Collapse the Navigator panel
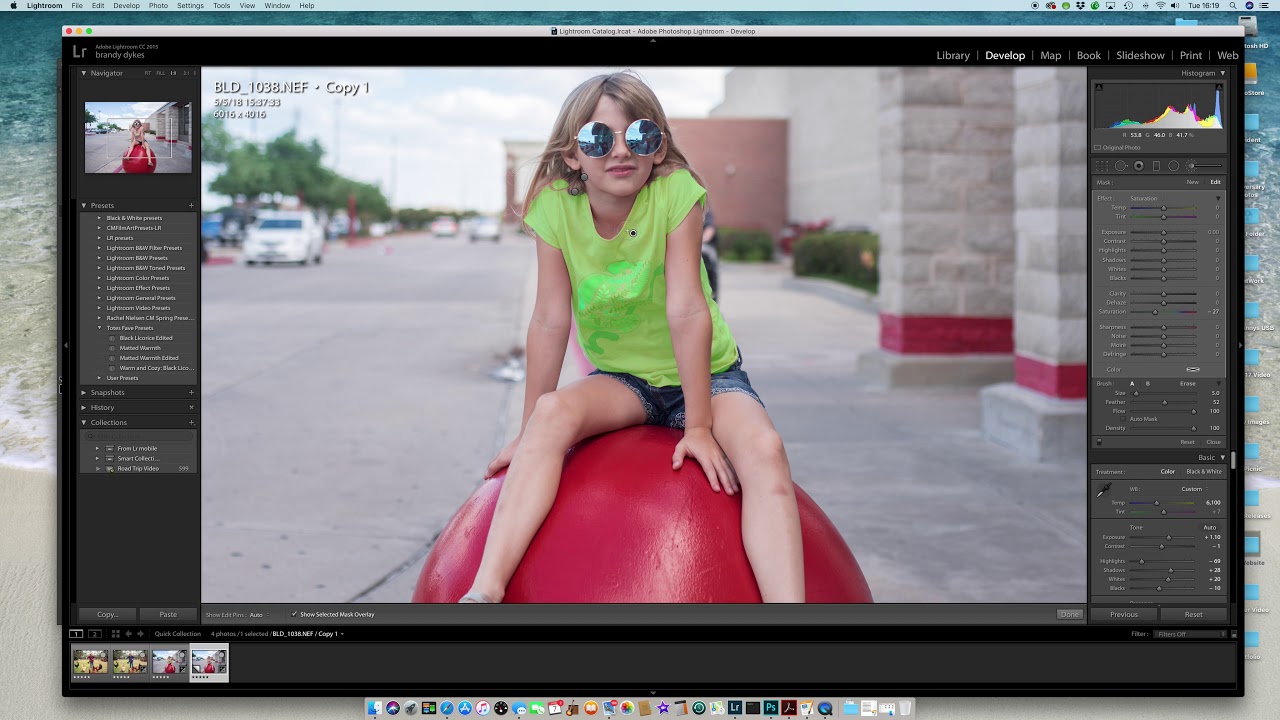This screenshot has height=720, width=1280. coord(84,73)
